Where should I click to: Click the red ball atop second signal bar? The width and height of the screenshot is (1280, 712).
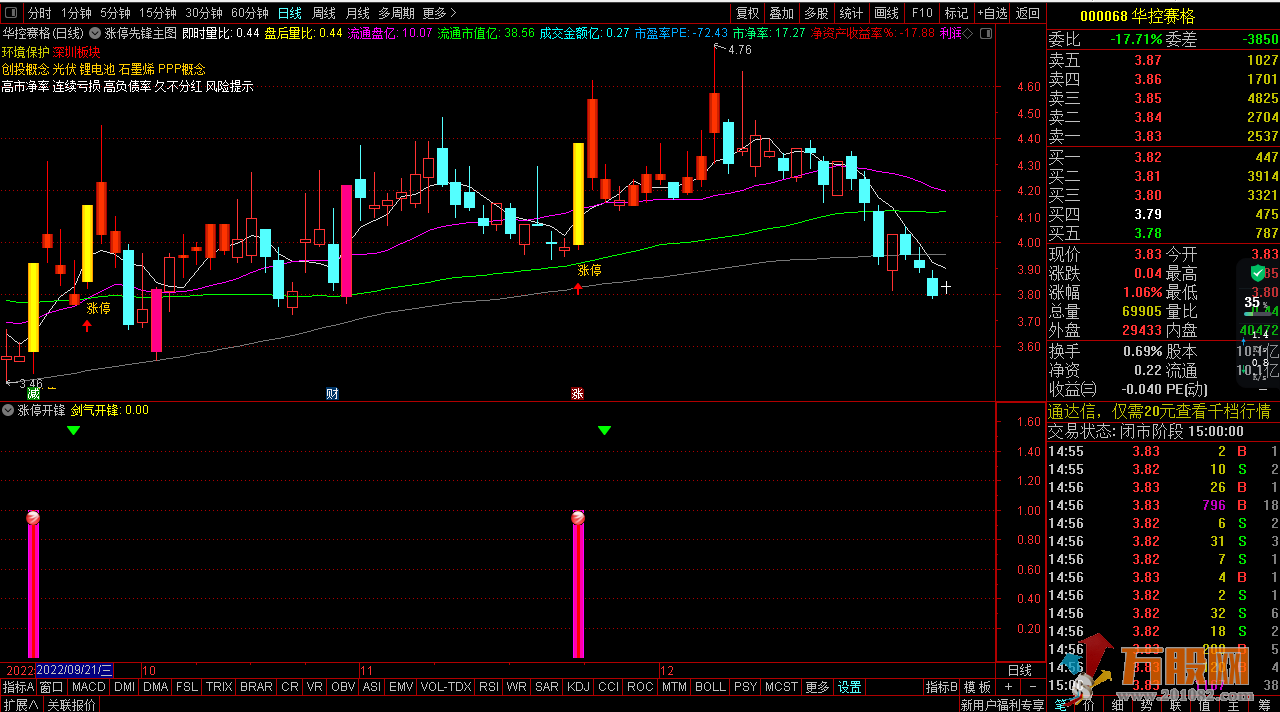pos(578,517)
